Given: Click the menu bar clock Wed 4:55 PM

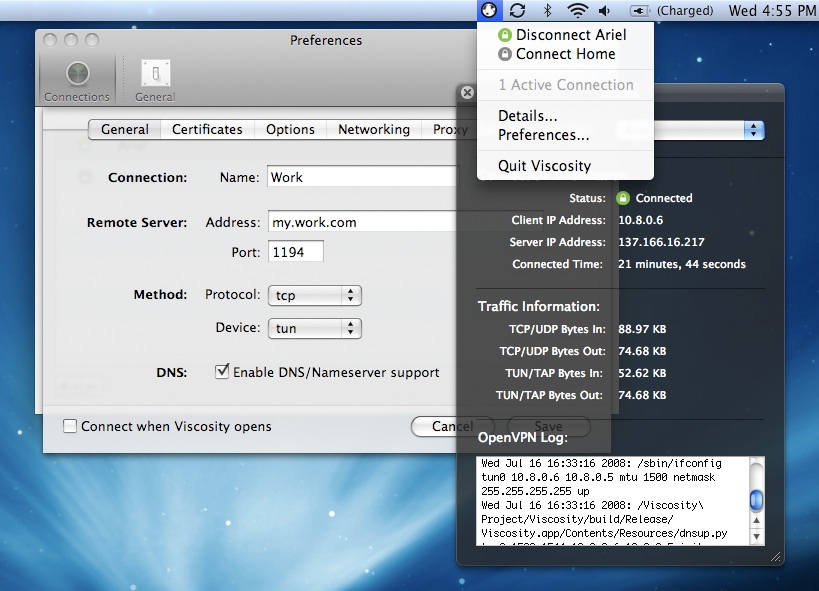Looking at the screenshot, I should [773, 10].
